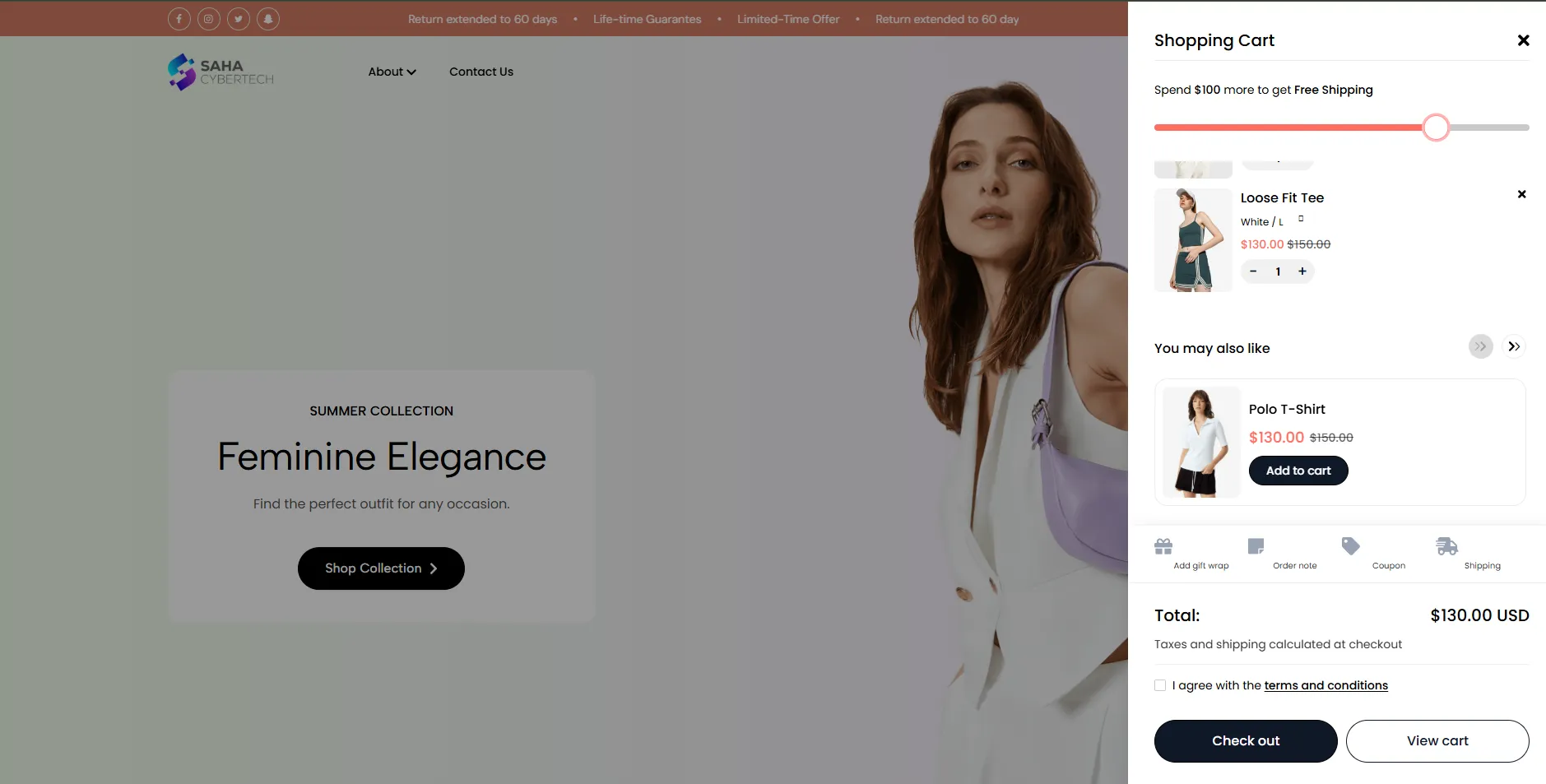Open the Shopping Cart close menu item
The height and width of the screenshot is (784, 1546).
(x=1524, y=39)
